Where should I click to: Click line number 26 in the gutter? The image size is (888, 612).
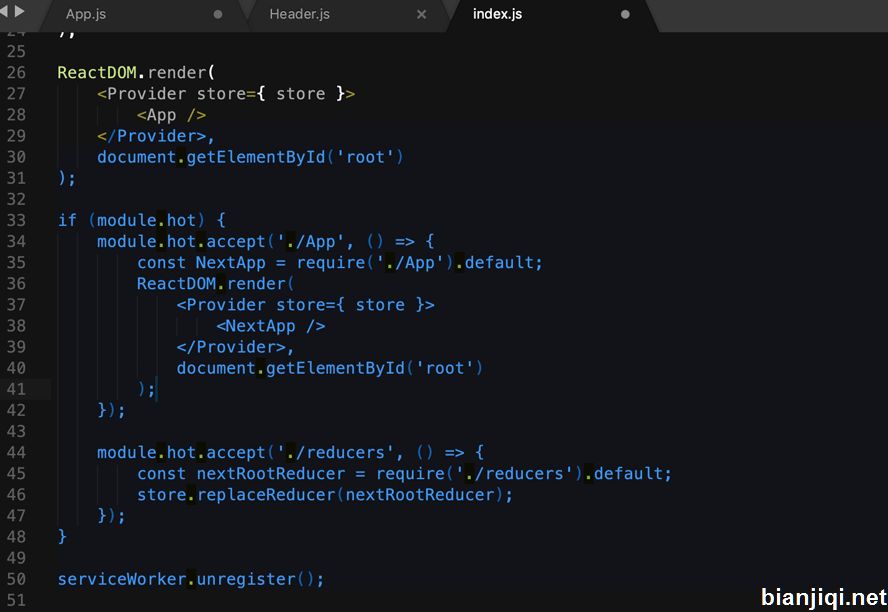(x=16, y=72)
